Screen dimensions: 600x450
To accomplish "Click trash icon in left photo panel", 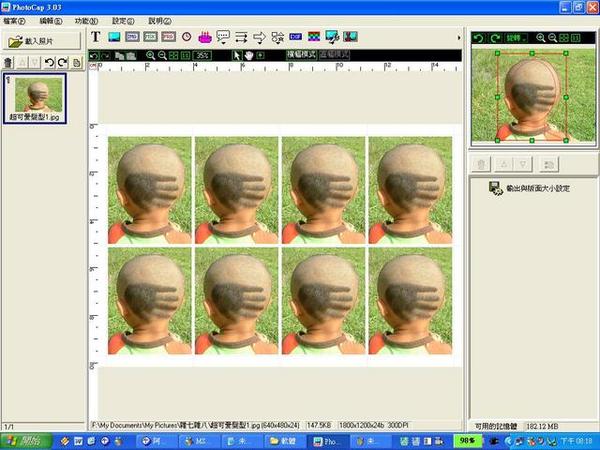I will click(x=8, y=62).
